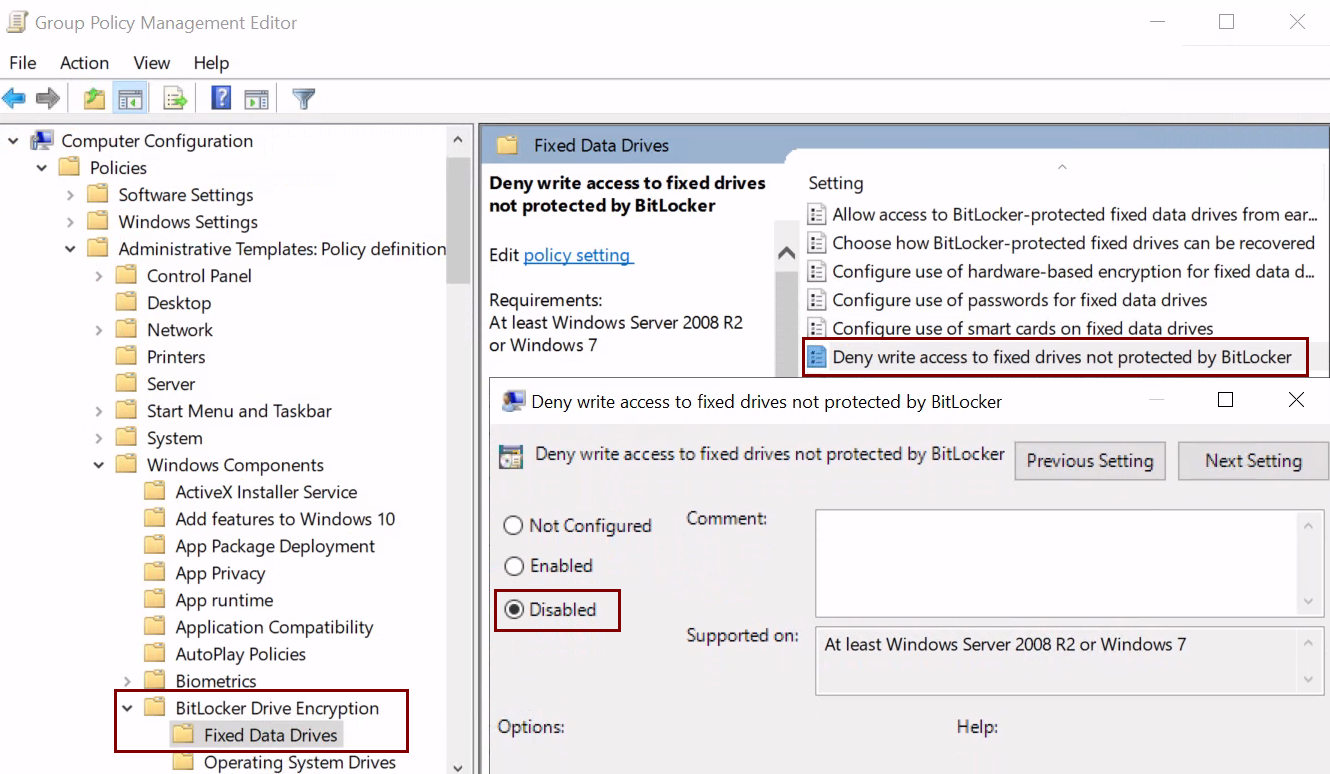Select the Biometrics tree item
The image size is (1330, 774).
(x=216, y=680)
